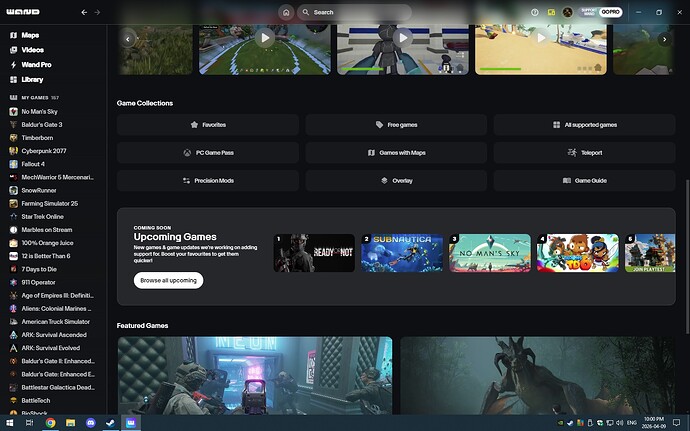This screenshot has width=690, height=431.
Task: Select 911 Operator in the games list
Action: tap(38, 282)
